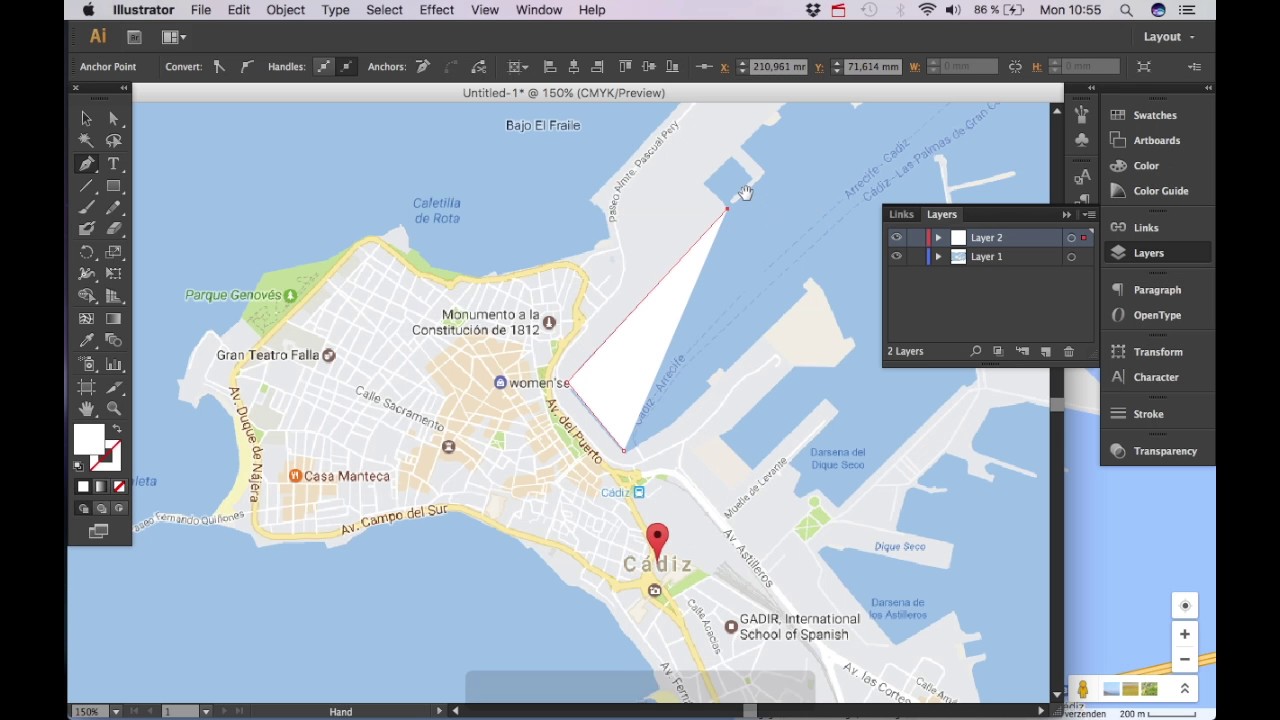Viewport: 1280px width, 720px height.
Task: Select the Selection tool (black arrow)
Action: [x=87, y=118]
